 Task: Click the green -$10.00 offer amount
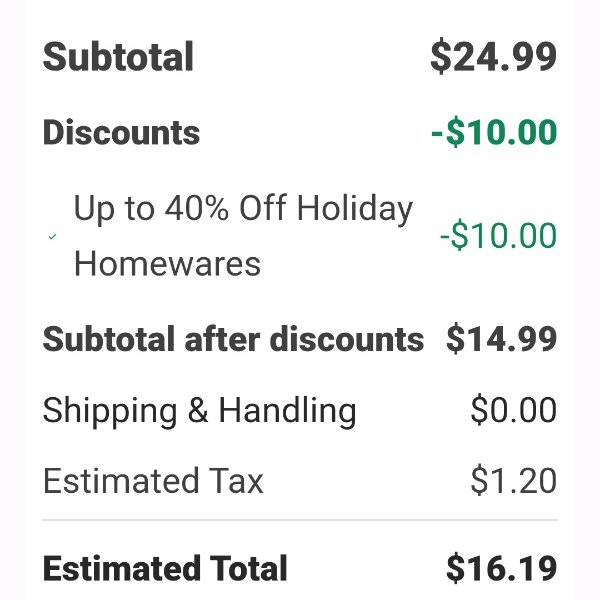[x=498, y=236]
